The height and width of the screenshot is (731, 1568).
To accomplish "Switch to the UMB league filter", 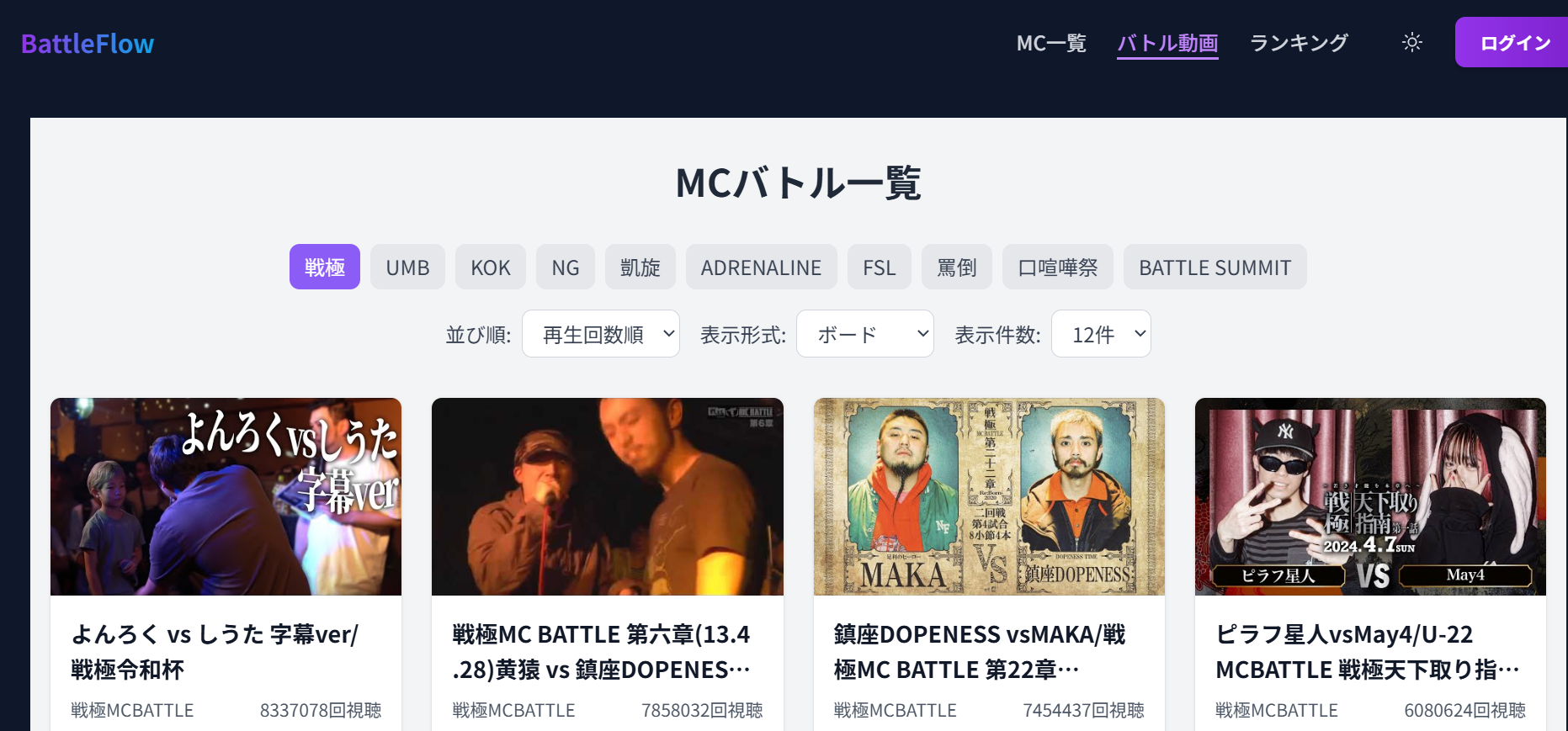I will pyautogui.click(x=407, y=267).
